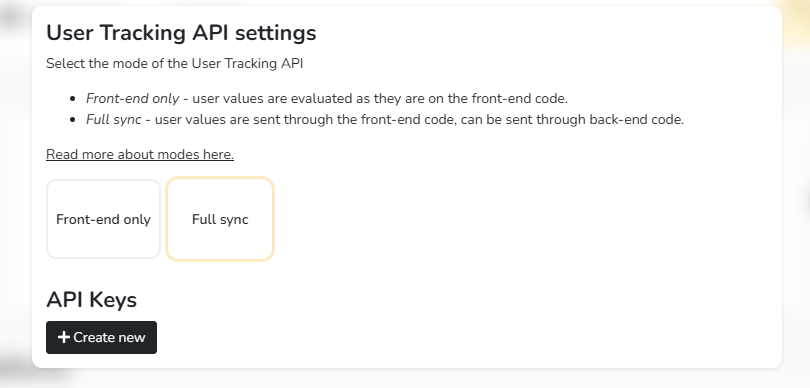Click the italic Front-end only term in list
Image resolution: width=810 pixels, height=388 pixels.
tap(133, 98)
